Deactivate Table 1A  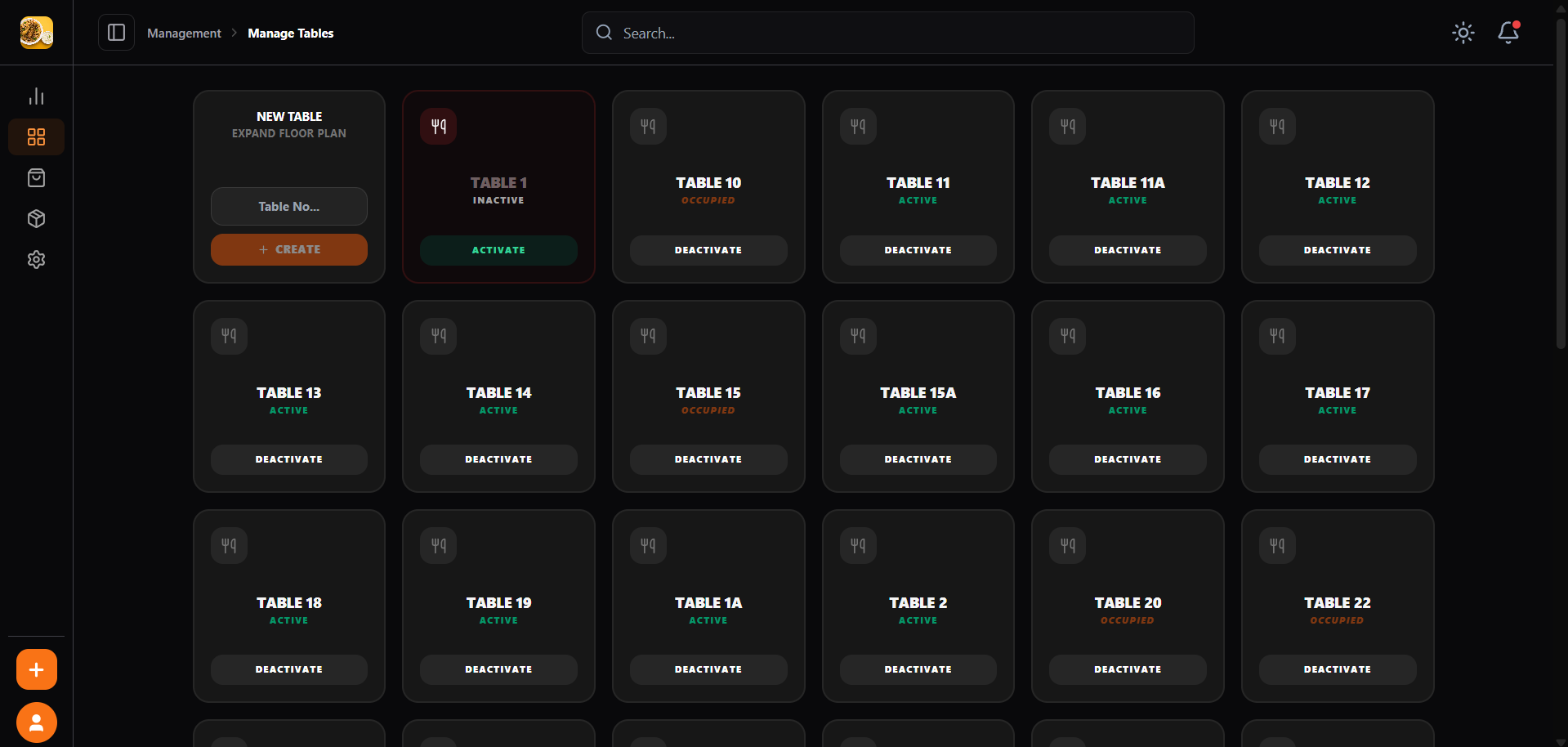pyautogui.click(x=708, y=669)
